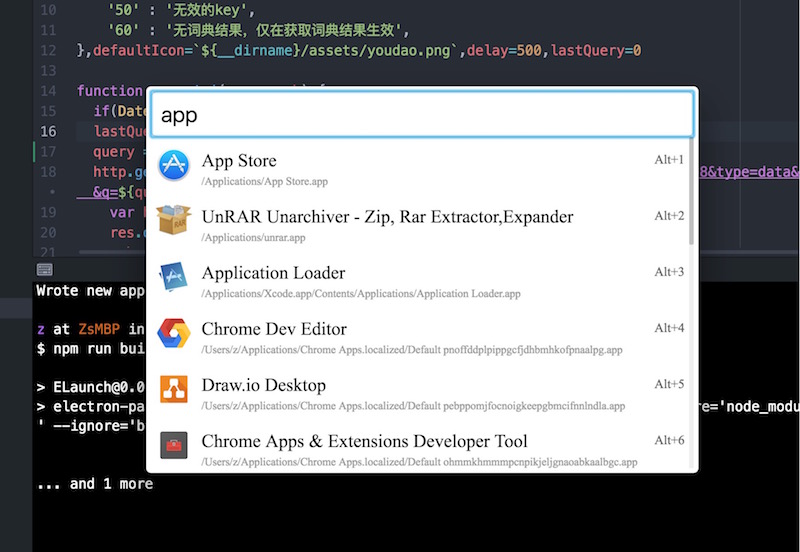800x552 pixels.
Task: Click the 'Alt+2' shortcut label
Action: [x=669, y=216]
